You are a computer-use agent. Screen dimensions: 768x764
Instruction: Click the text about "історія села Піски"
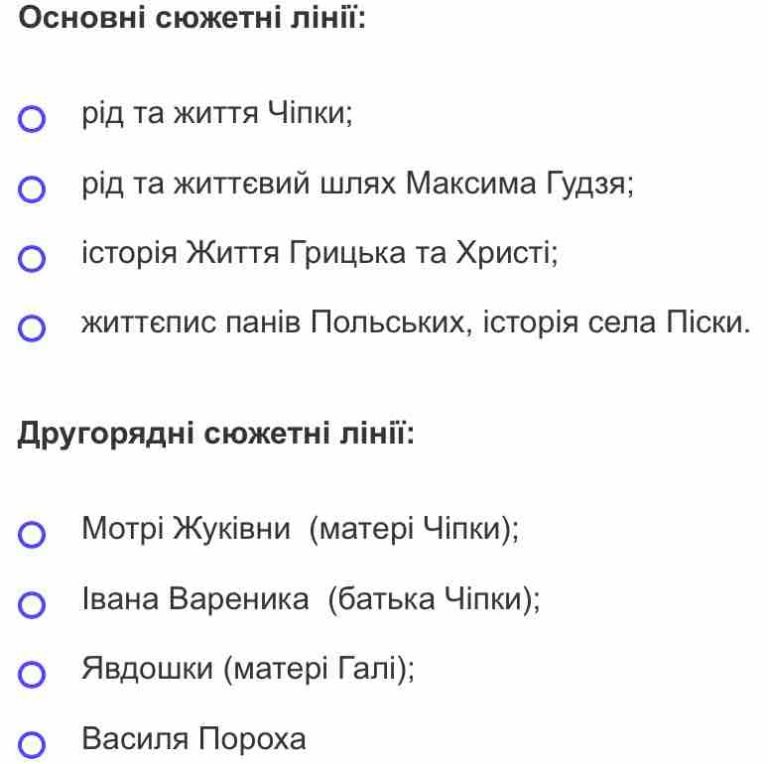(x=617, y=323)
